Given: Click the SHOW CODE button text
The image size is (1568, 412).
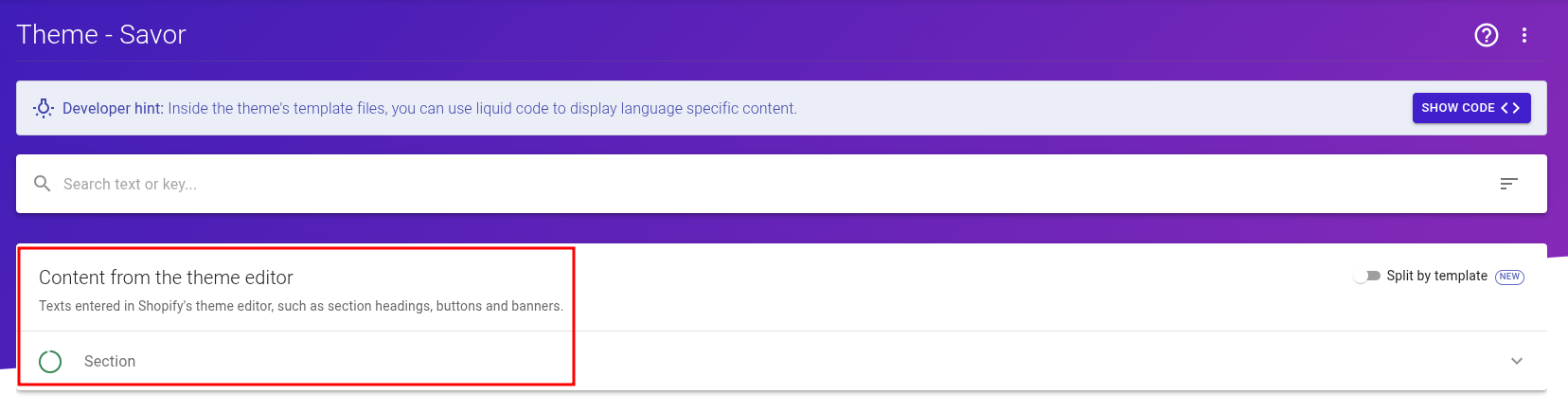Looking at the screenshot, I should tap(1458, 108).
